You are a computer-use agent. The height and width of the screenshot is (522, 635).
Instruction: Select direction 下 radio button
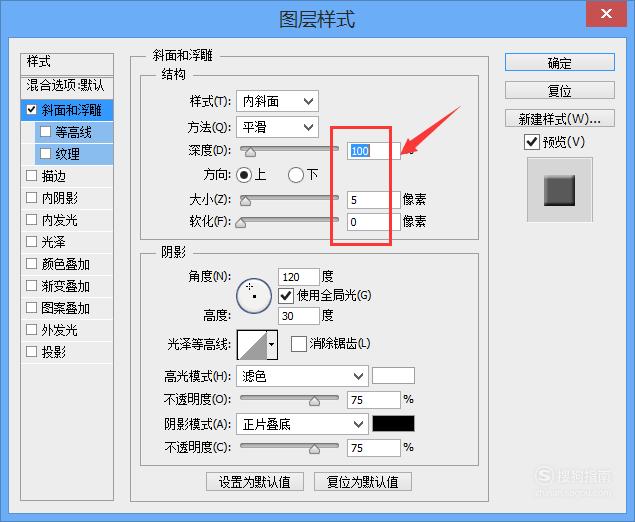pos(296,175)
